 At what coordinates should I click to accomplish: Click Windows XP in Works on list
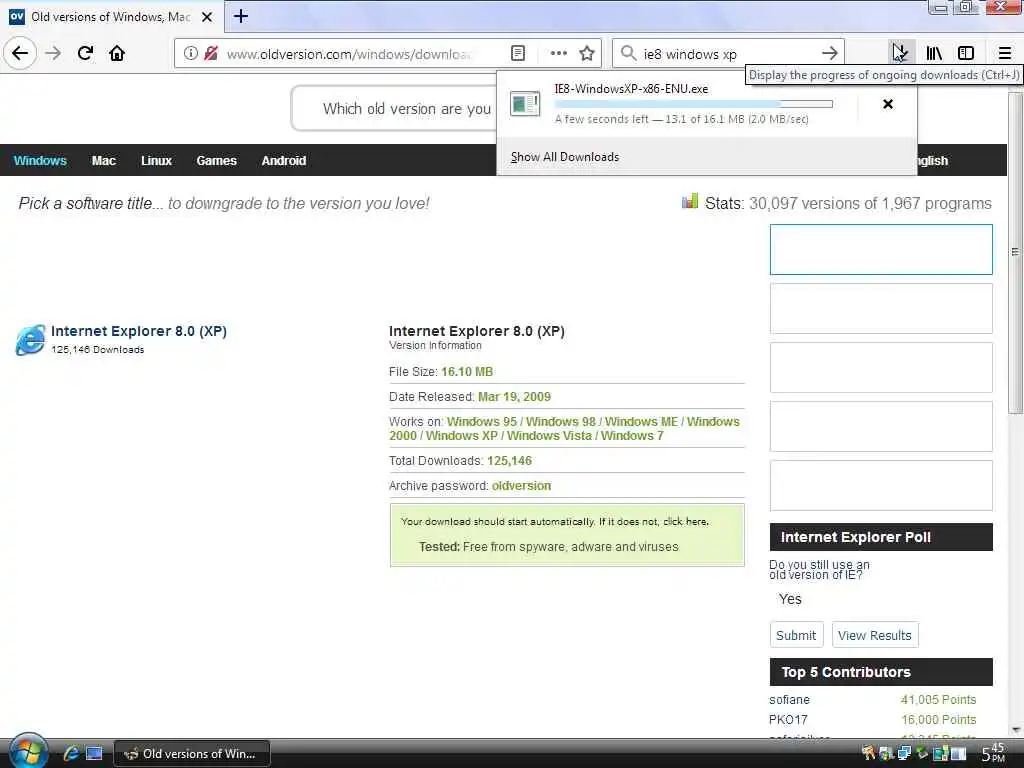tap(461, 436)
